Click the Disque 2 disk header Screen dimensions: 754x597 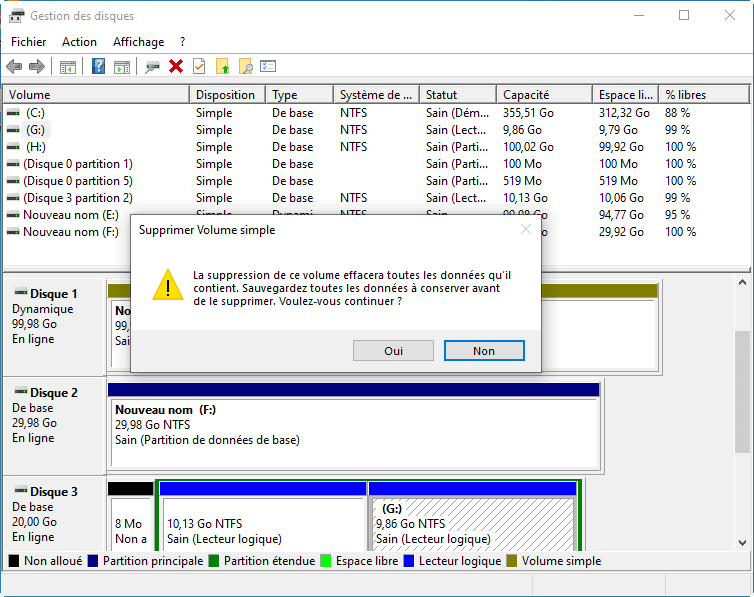(x=54, y=426)
